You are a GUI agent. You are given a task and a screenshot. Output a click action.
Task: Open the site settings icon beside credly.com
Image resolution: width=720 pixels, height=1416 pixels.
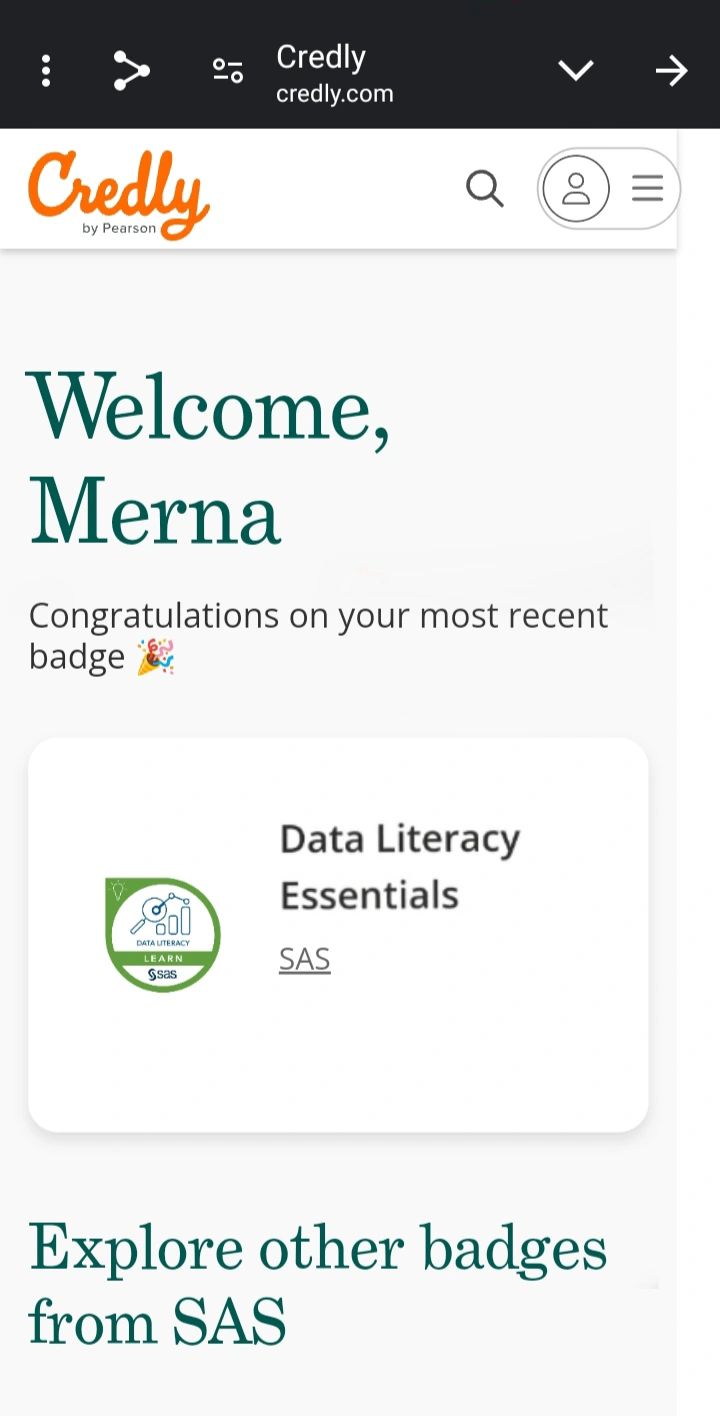[228, 71]
